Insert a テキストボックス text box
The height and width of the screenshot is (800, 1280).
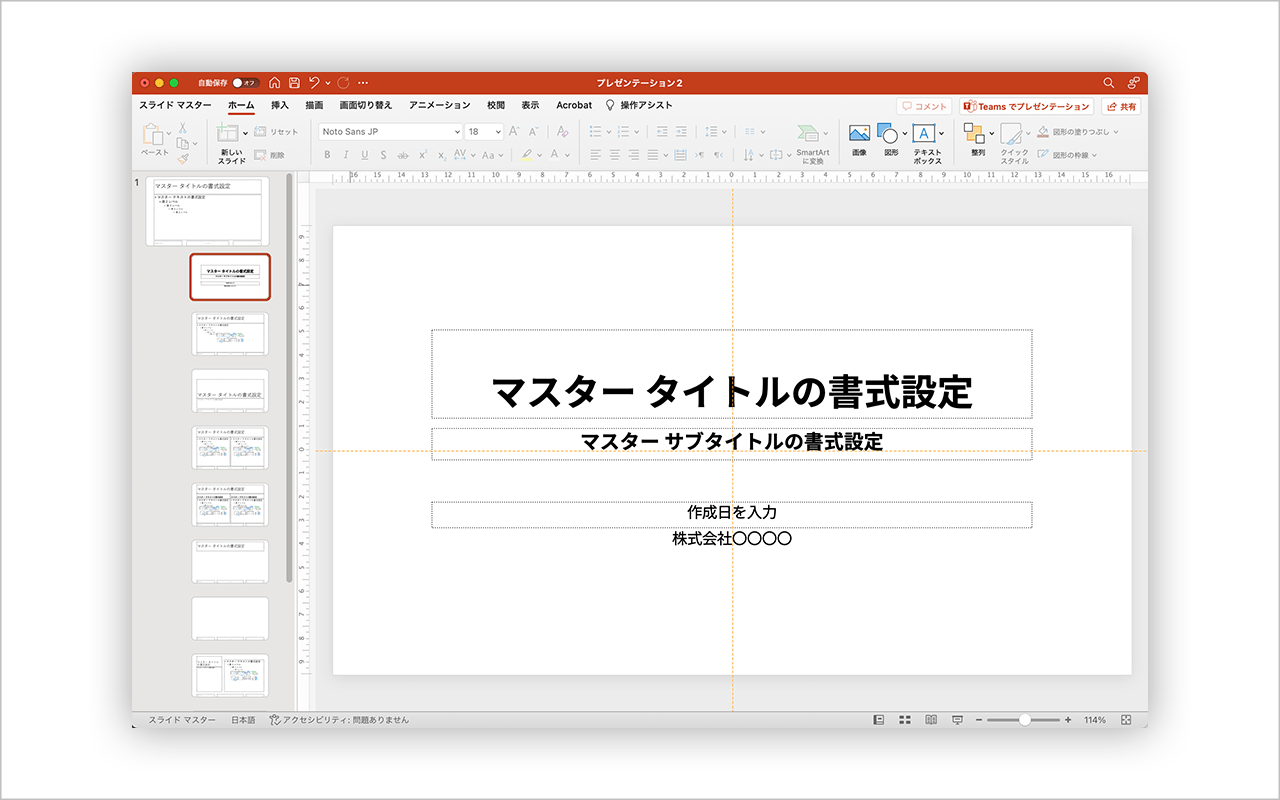click(924, 134)
